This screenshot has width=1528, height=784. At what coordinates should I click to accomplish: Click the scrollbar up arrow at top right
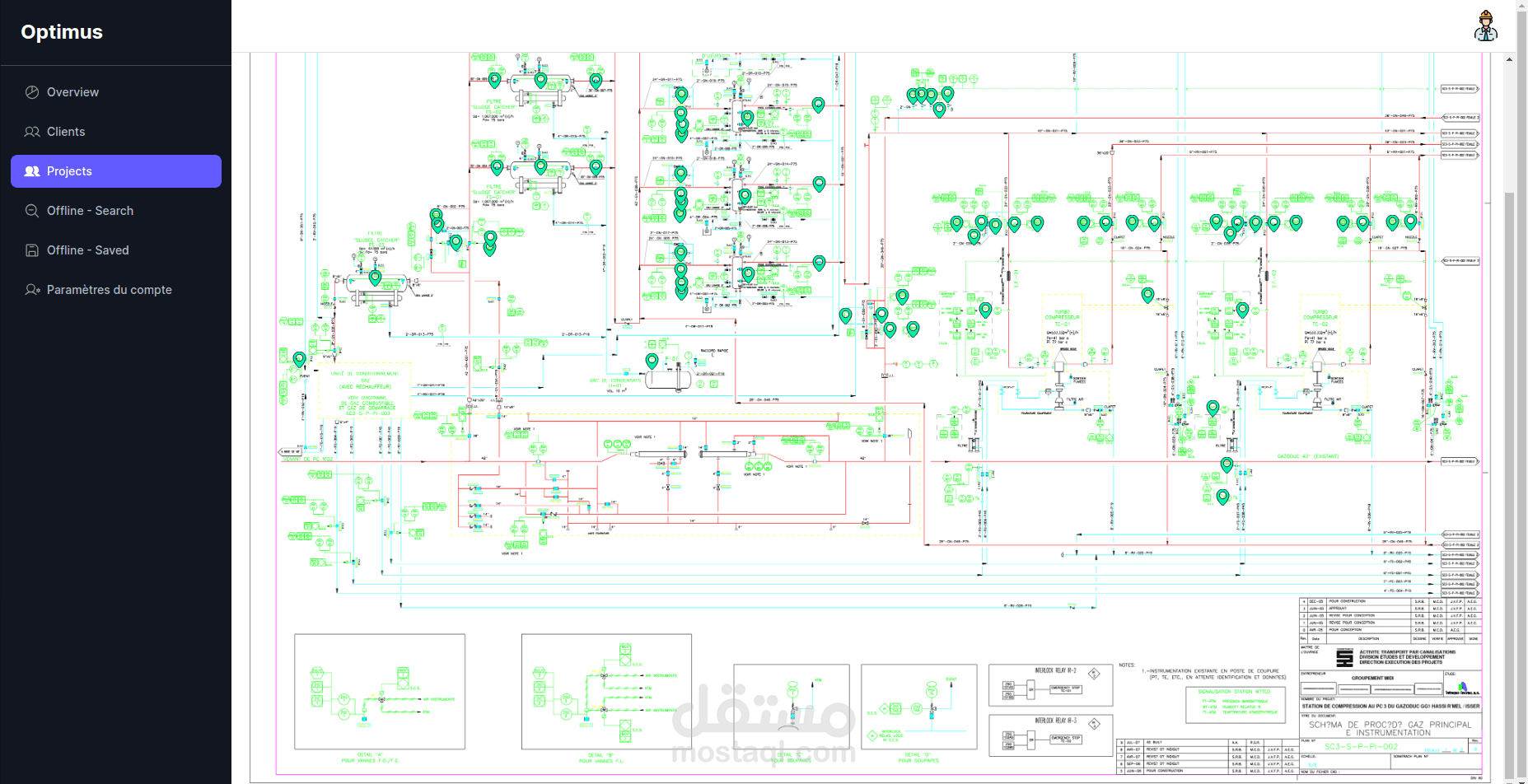[1509, 59]
